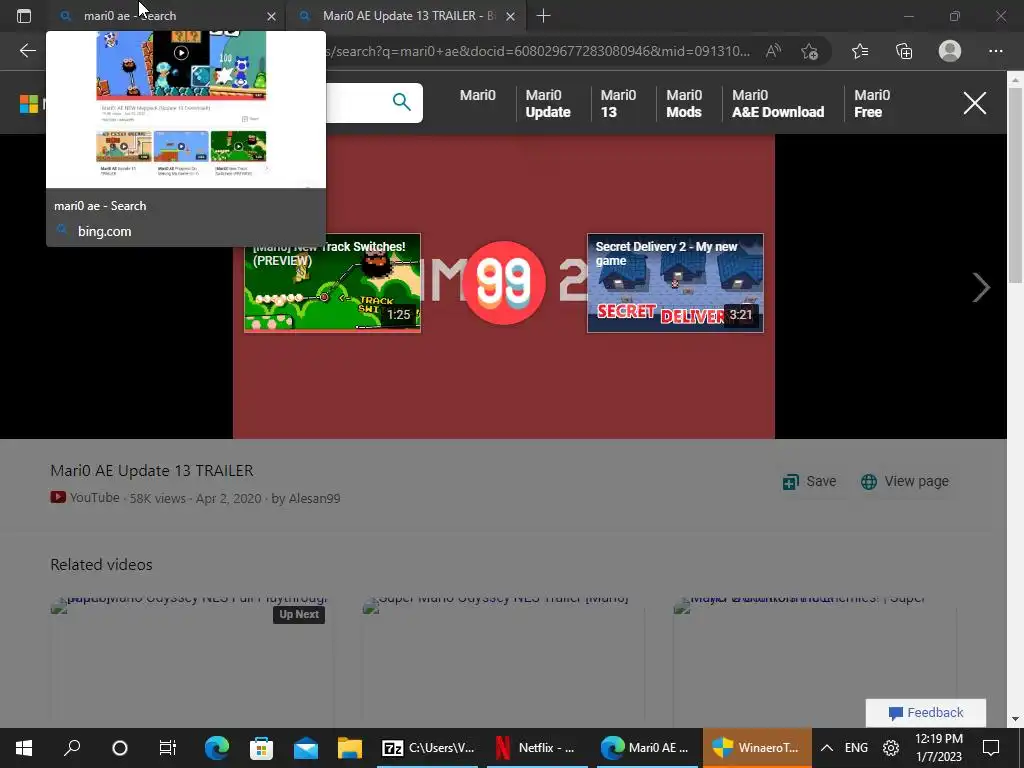1024x768 pixels.
Task: Click the 'Mari0 AE Update 13 TRAILER' title
Action: [x=152, y=470]
